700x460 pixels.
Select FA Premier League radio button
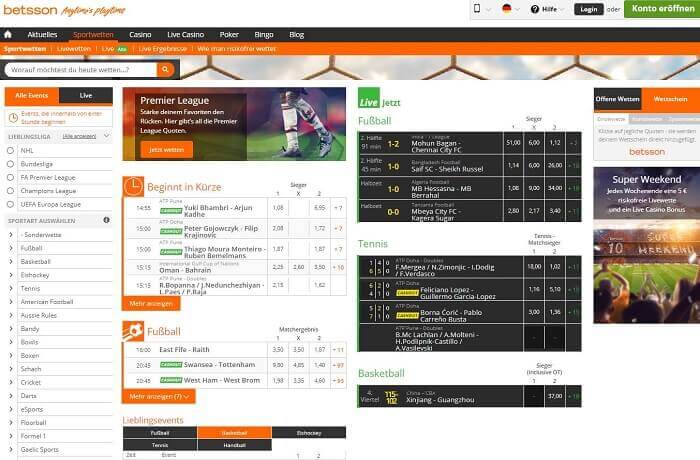click(x=10, y=178)
